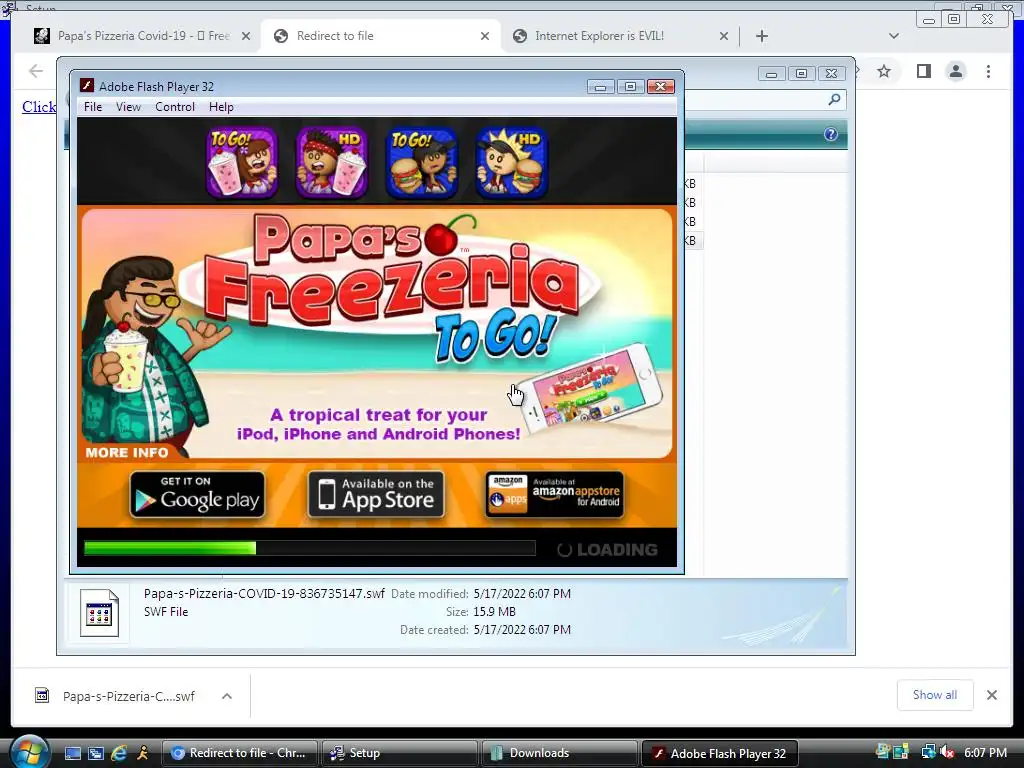
Task: Minimize the Adobe Flash Player window
Action: point(600,86)
